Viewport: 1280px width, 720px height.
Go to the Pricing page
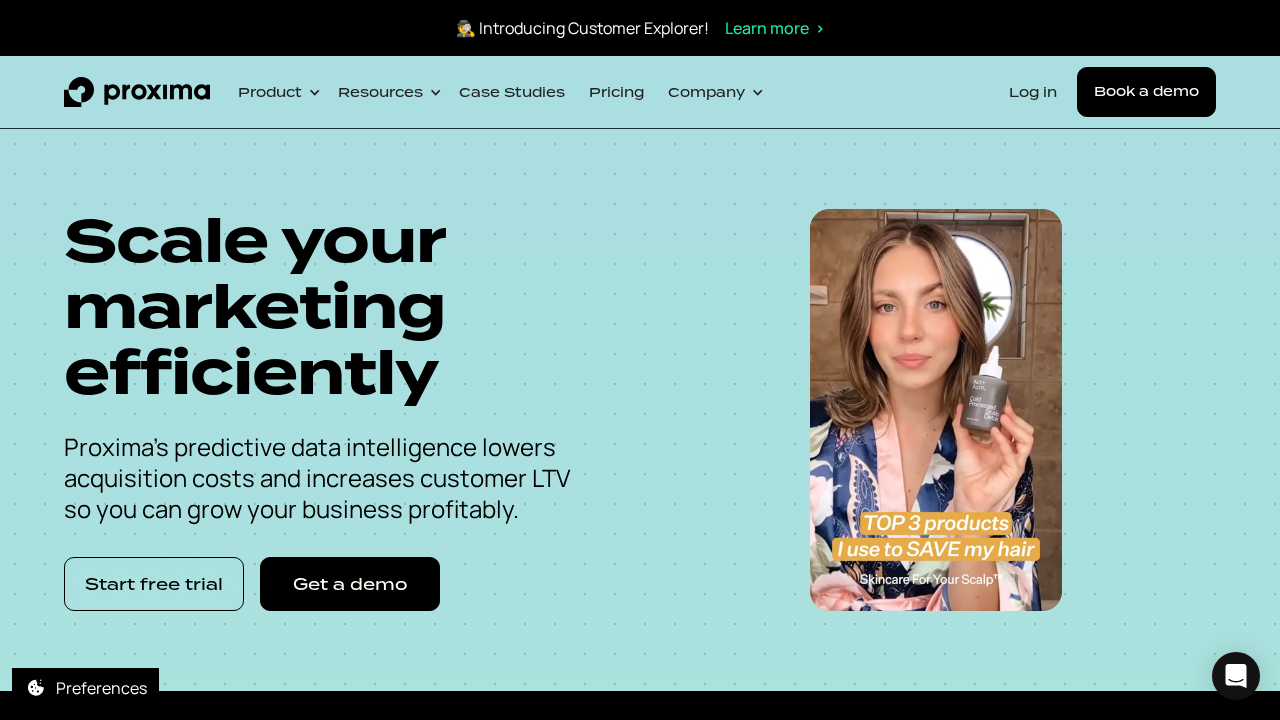coord(616,92)
